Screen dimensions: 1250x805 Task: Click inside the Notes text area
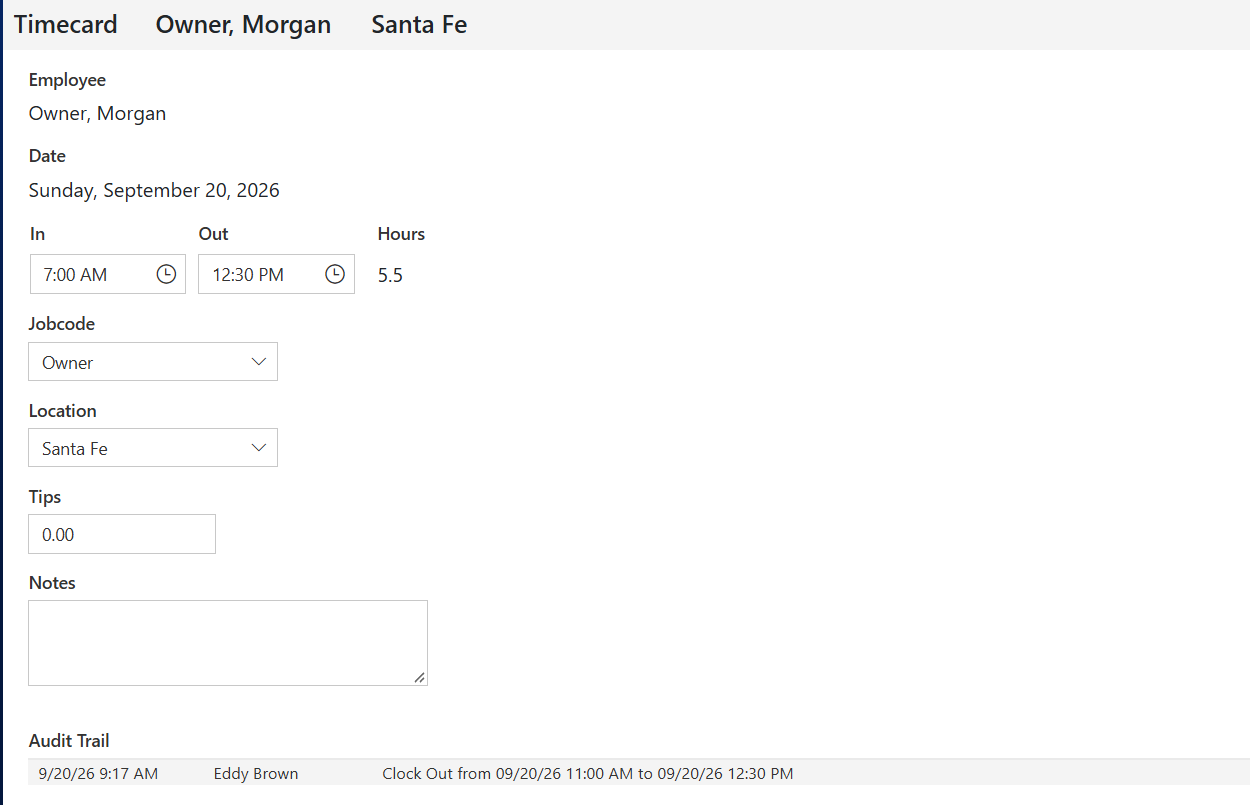(228, 643)
